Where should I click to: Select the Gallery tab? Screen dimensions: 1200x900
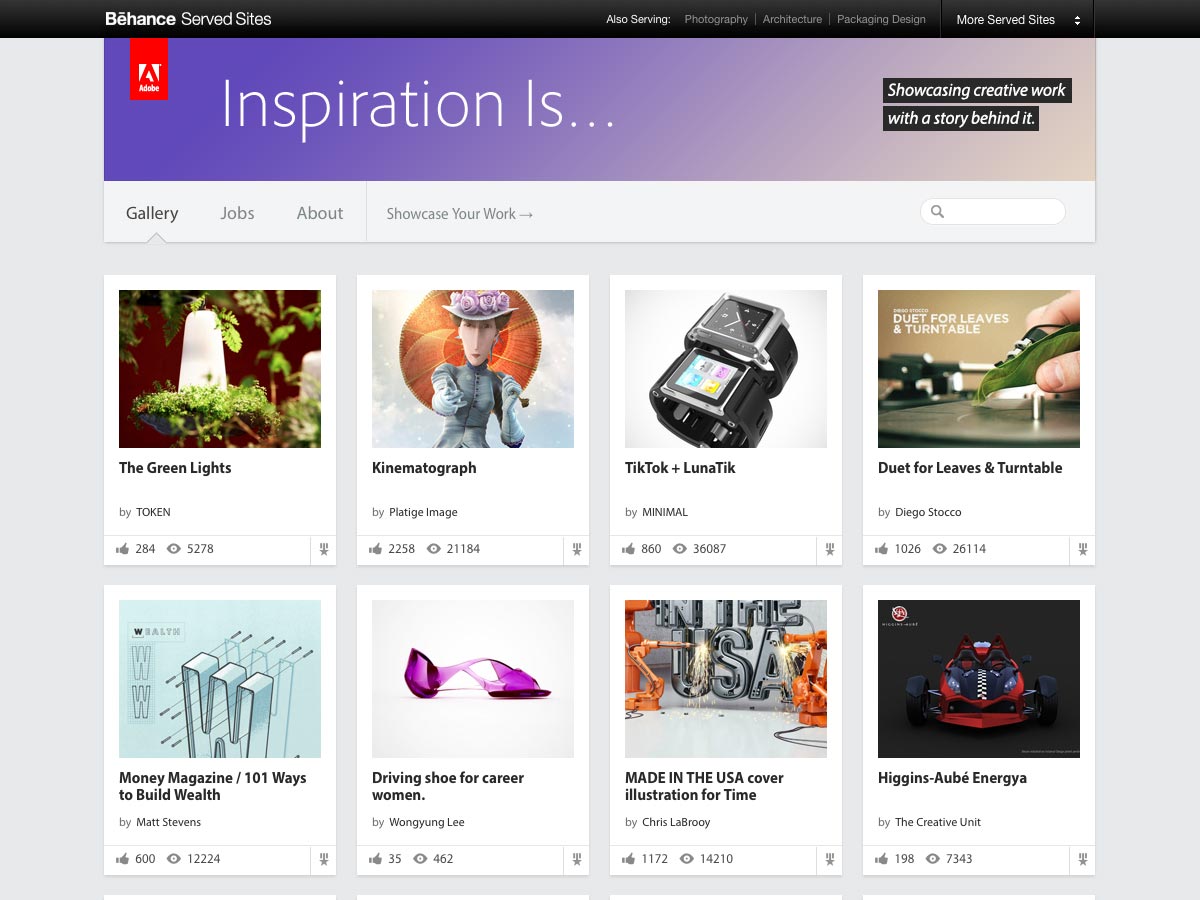(152, 213)
